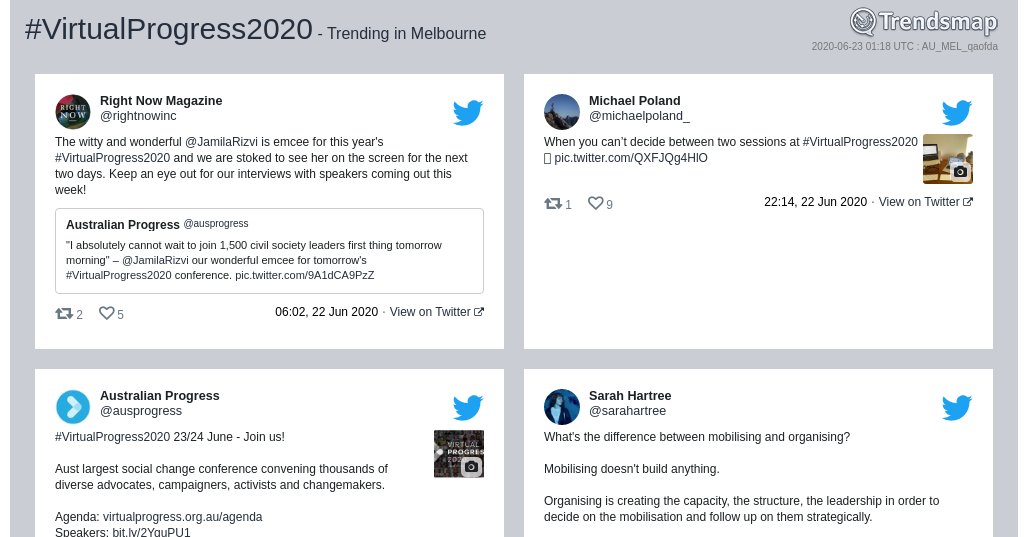
Task: Click Australian Progress card author name
Action: coord(160,396)
